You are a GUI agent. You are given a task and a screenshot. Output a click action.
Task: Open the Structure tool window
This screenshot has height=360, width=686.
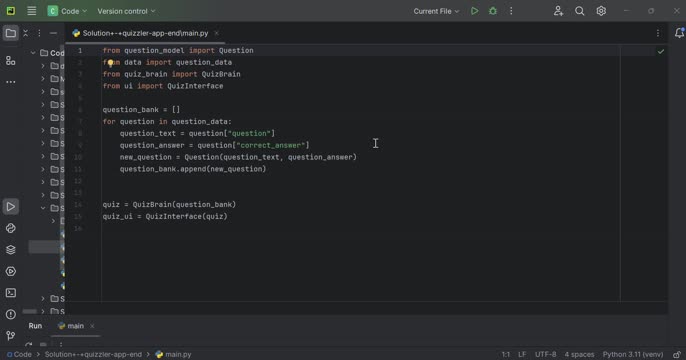pyautogui.click(x=10, y=60)
